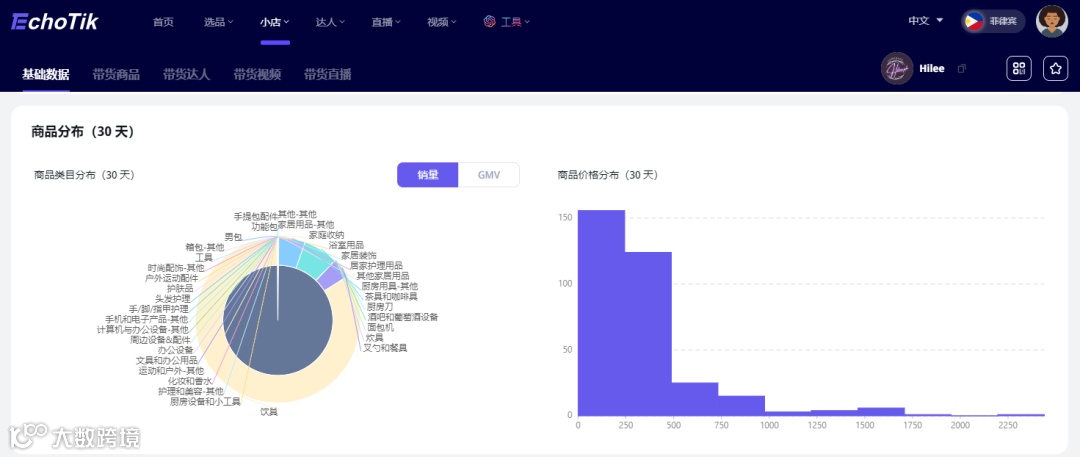
Task: Click the pie label 手机和电子产品-其他
Action: (x=146, y=319)
